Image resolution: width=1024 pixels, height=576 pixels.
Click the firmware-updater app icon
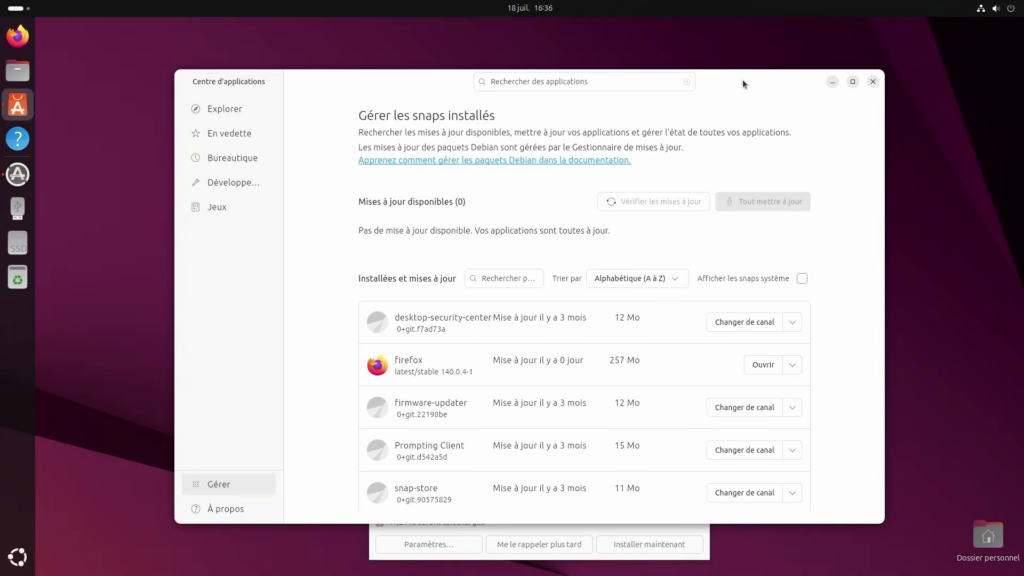pos(377,407)
